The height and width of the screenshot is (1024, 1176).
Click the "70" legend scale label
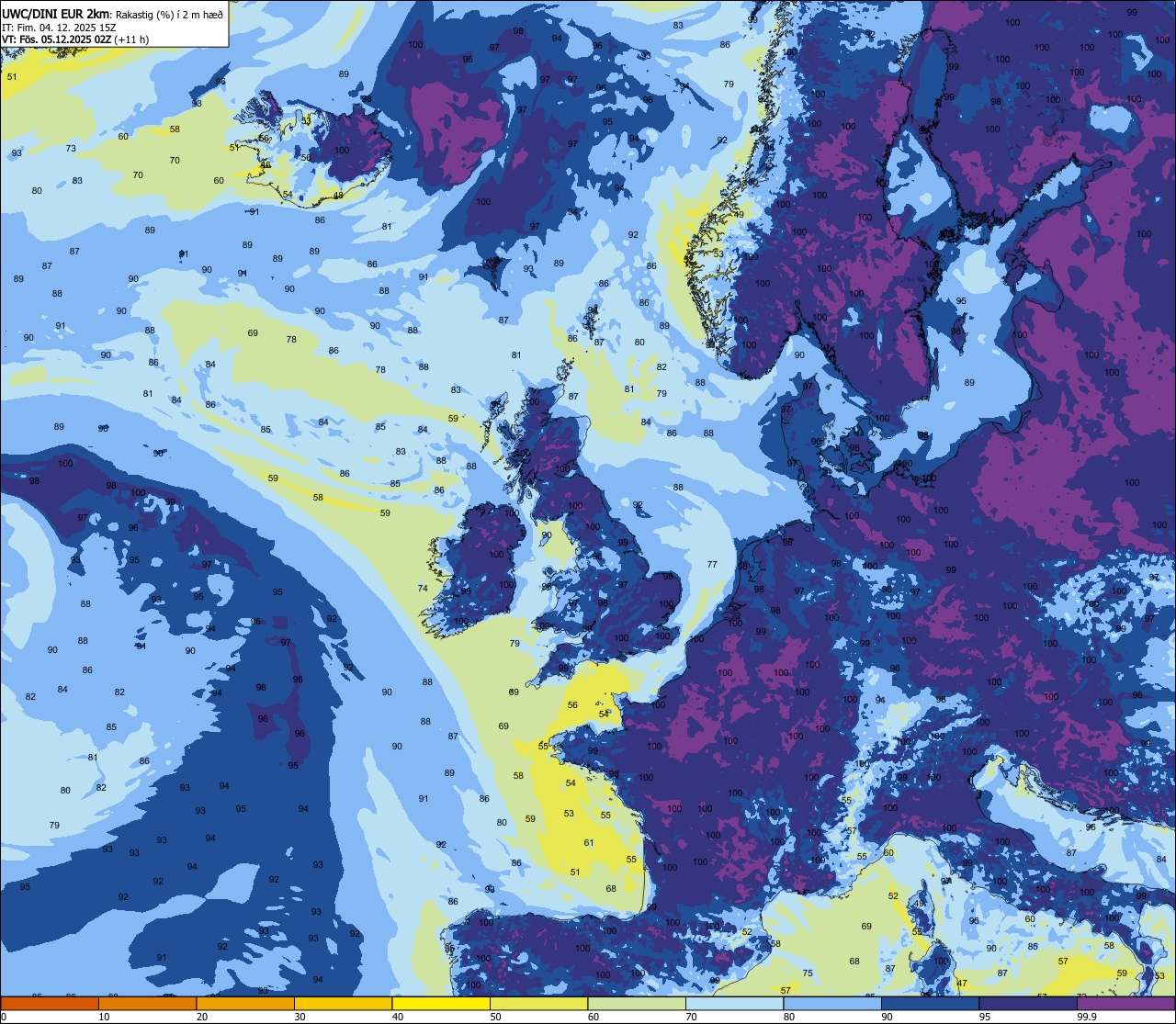pos(691,1017)
